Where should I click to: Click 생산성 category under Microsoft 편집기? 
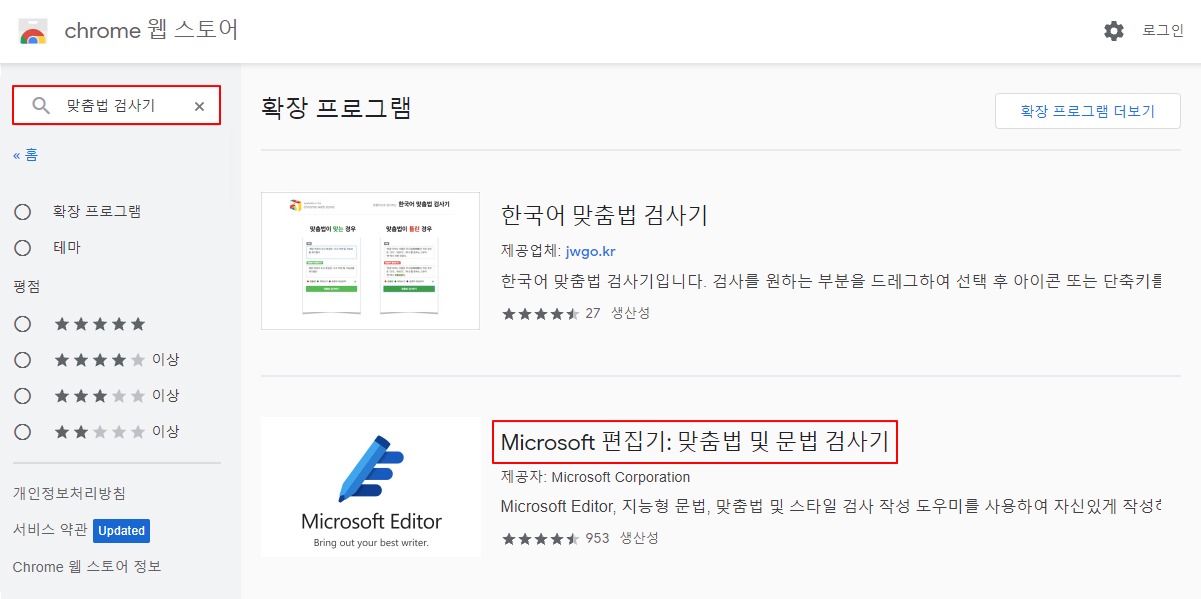click(639, 538)
